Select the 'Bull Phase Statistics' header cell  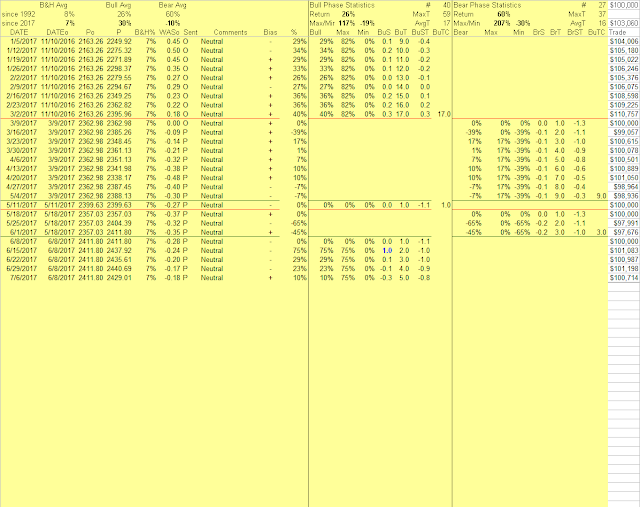342,5
